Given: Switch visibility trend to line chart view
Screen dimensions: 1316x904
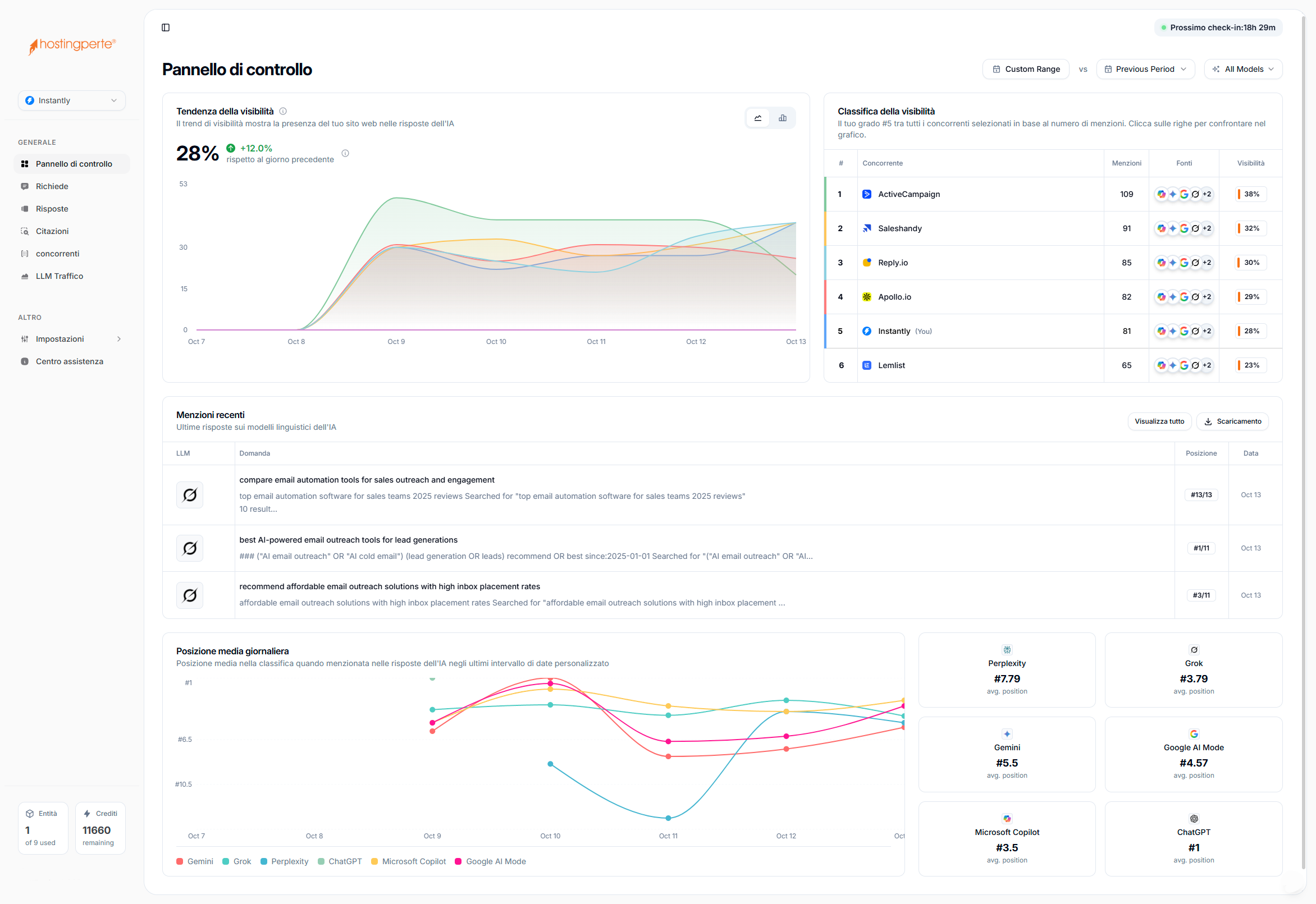Looking at the screenshot, I should click(x=758, y=118).
